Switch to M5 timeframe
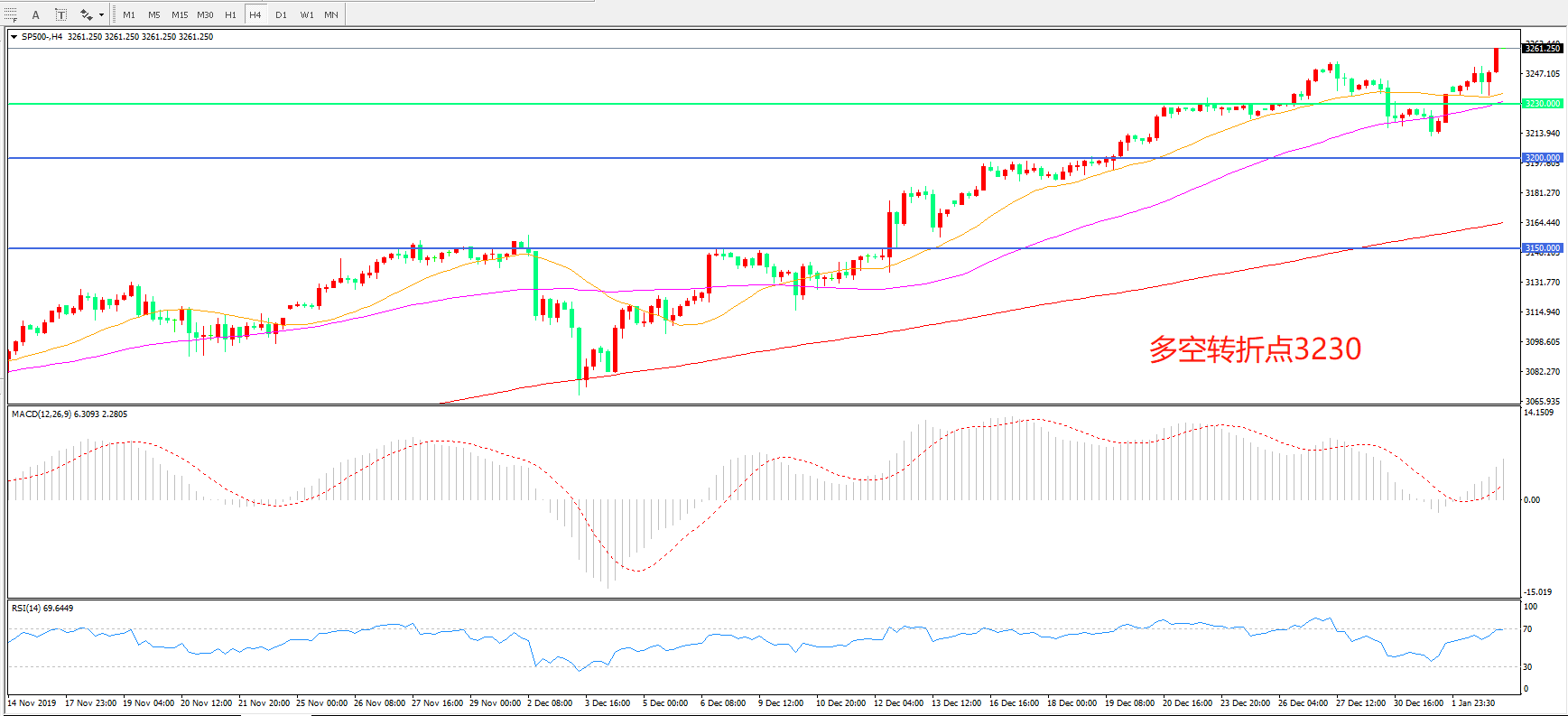The width and height of the screenshot is (1568, 716). point(154,14)
